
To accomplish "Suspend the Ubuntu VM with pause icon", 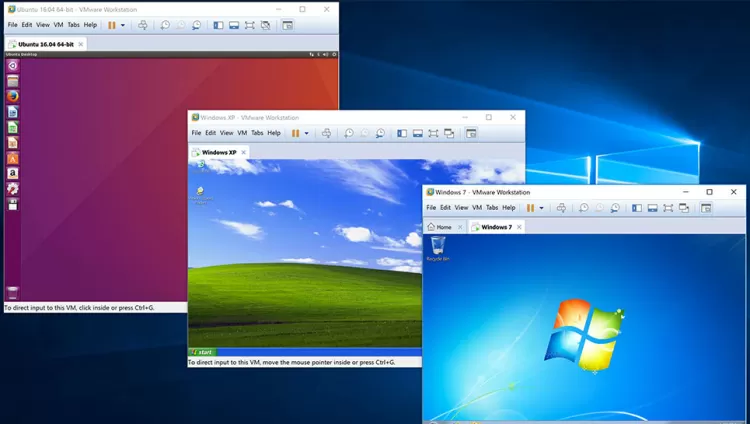I will 111,25.
